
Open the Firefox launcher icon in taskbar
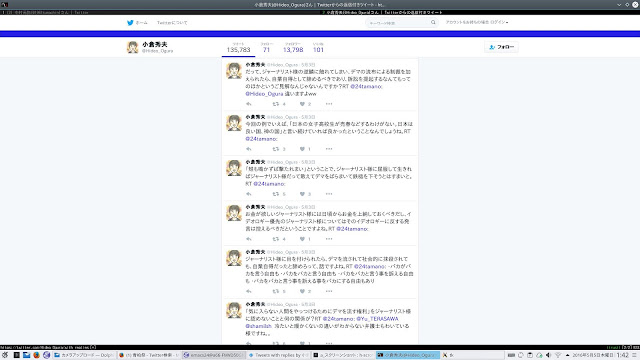tap(36, 355)
